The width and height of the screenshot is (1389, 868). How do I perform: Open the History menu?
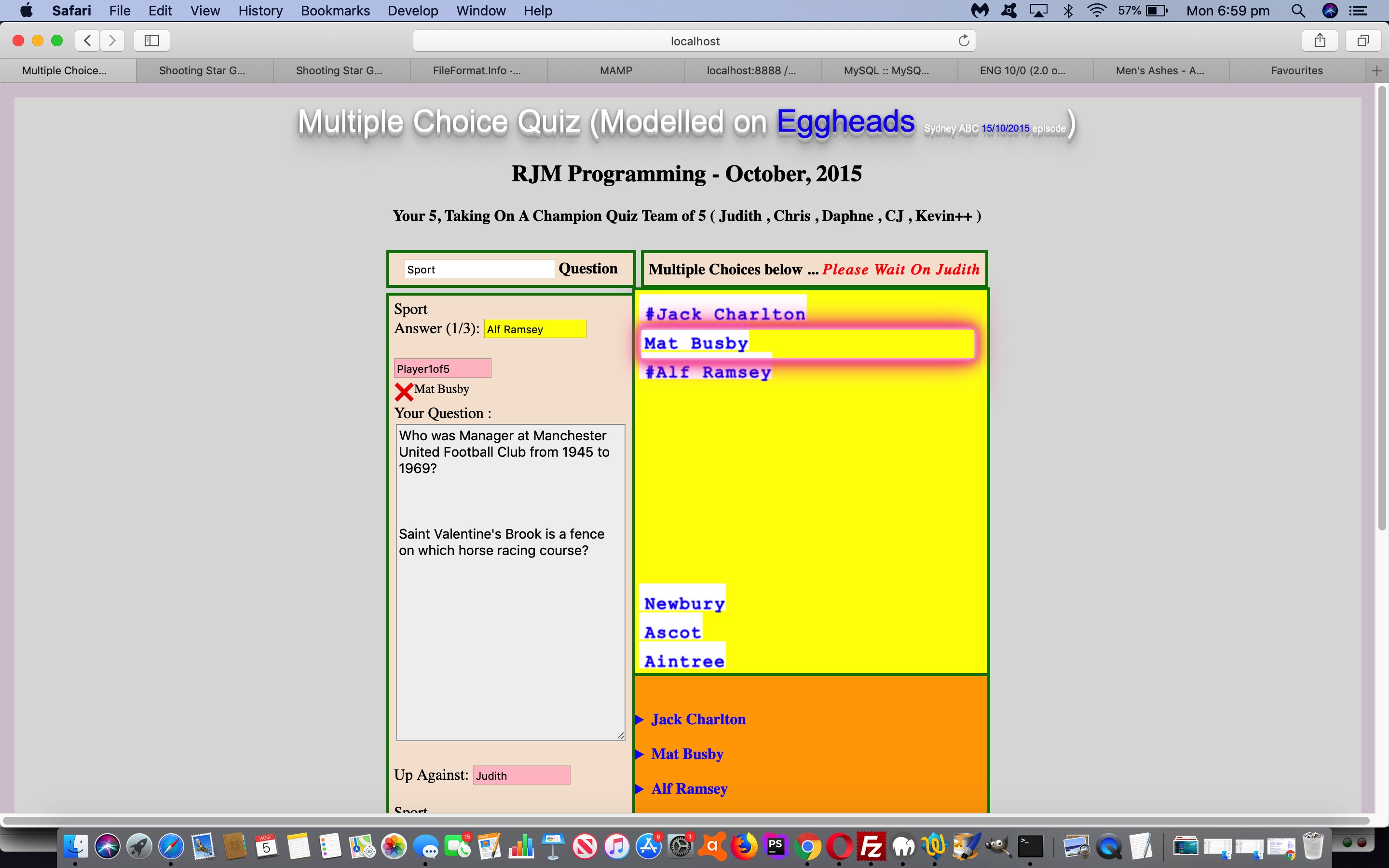(x=260, y=10)
